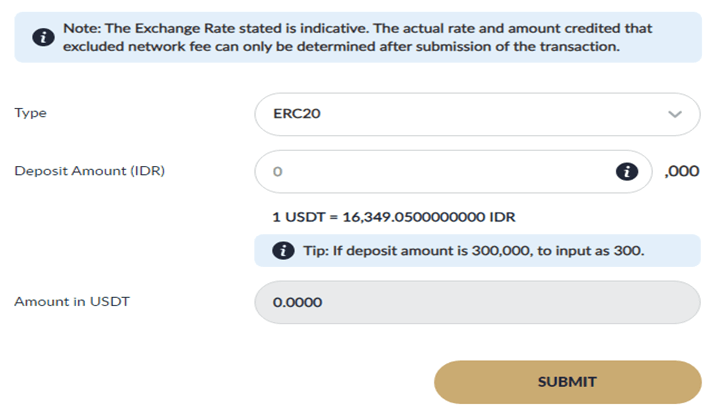
Task: Click the "Deposit Amount (IDR)" label
Action: (89, 171)
